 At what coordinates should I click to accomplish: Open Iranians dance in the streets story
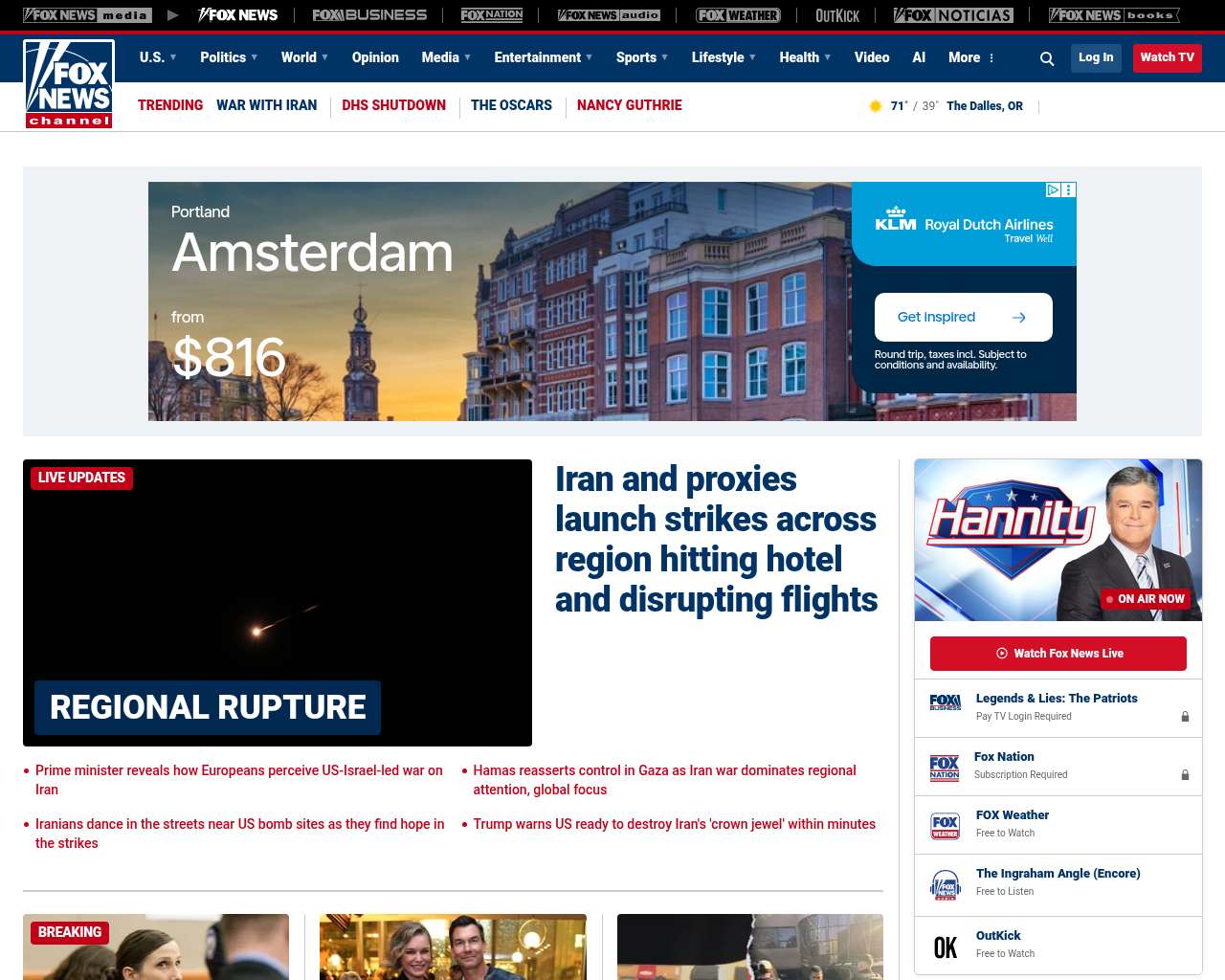click(240, 834)
